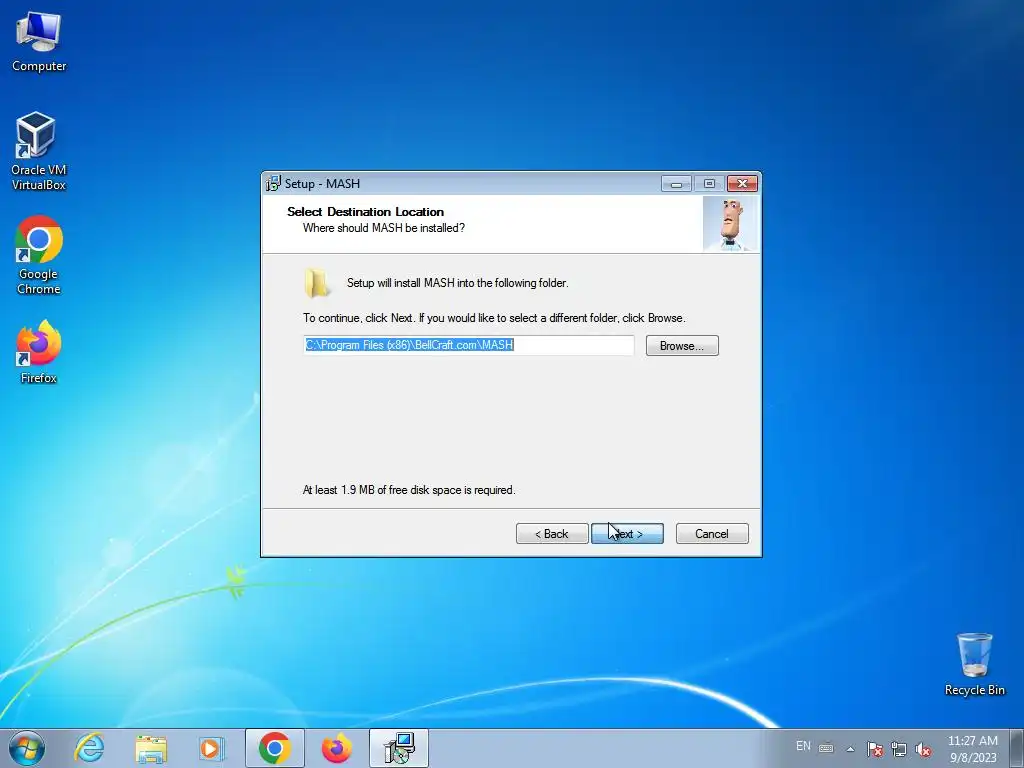Open the clock showing 11:27 AM
Screen dimensions: 1024x768
point(973,749)
